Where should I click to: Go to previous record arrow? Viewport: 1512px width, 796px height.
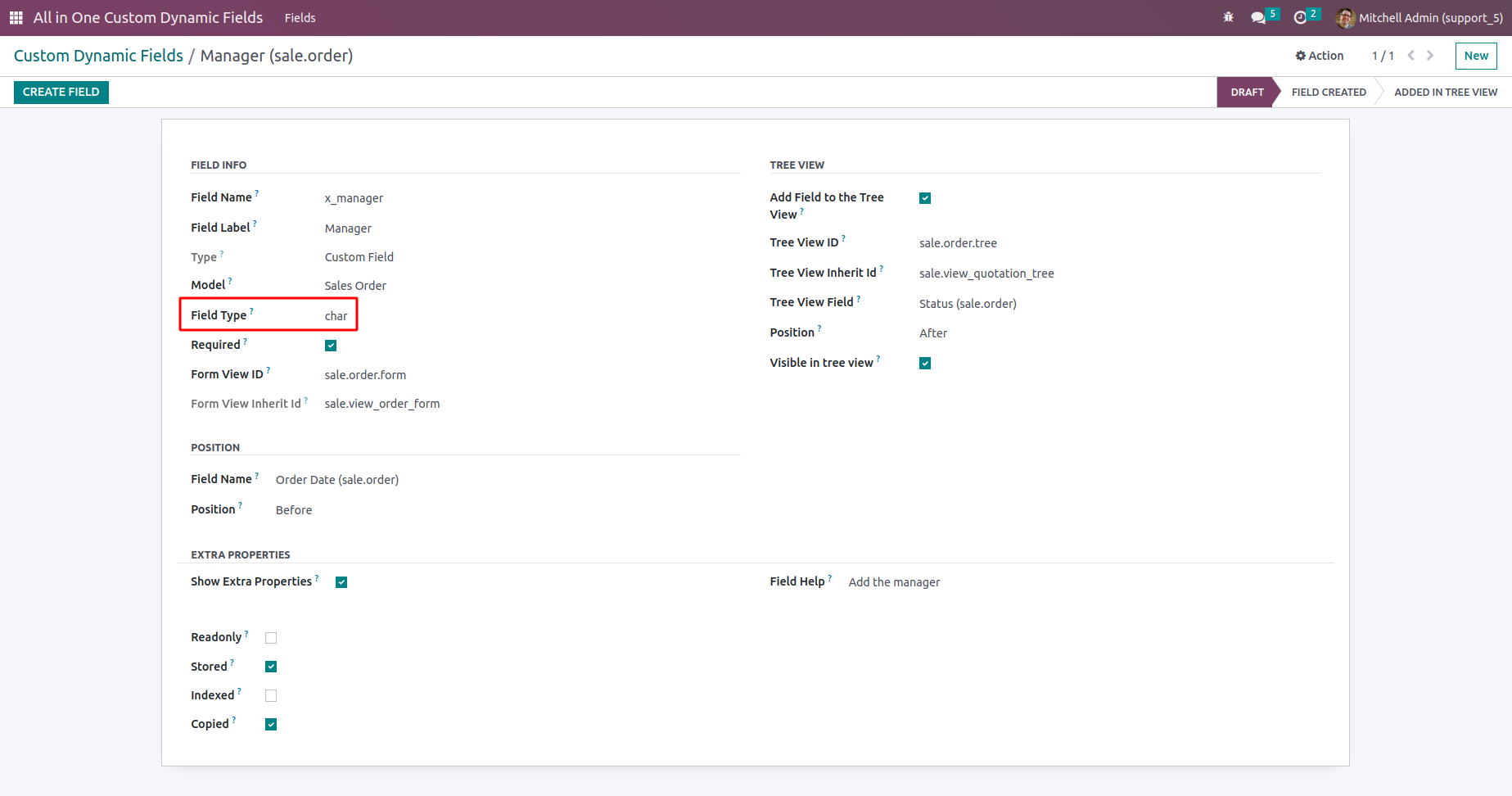click(1410, 56)
